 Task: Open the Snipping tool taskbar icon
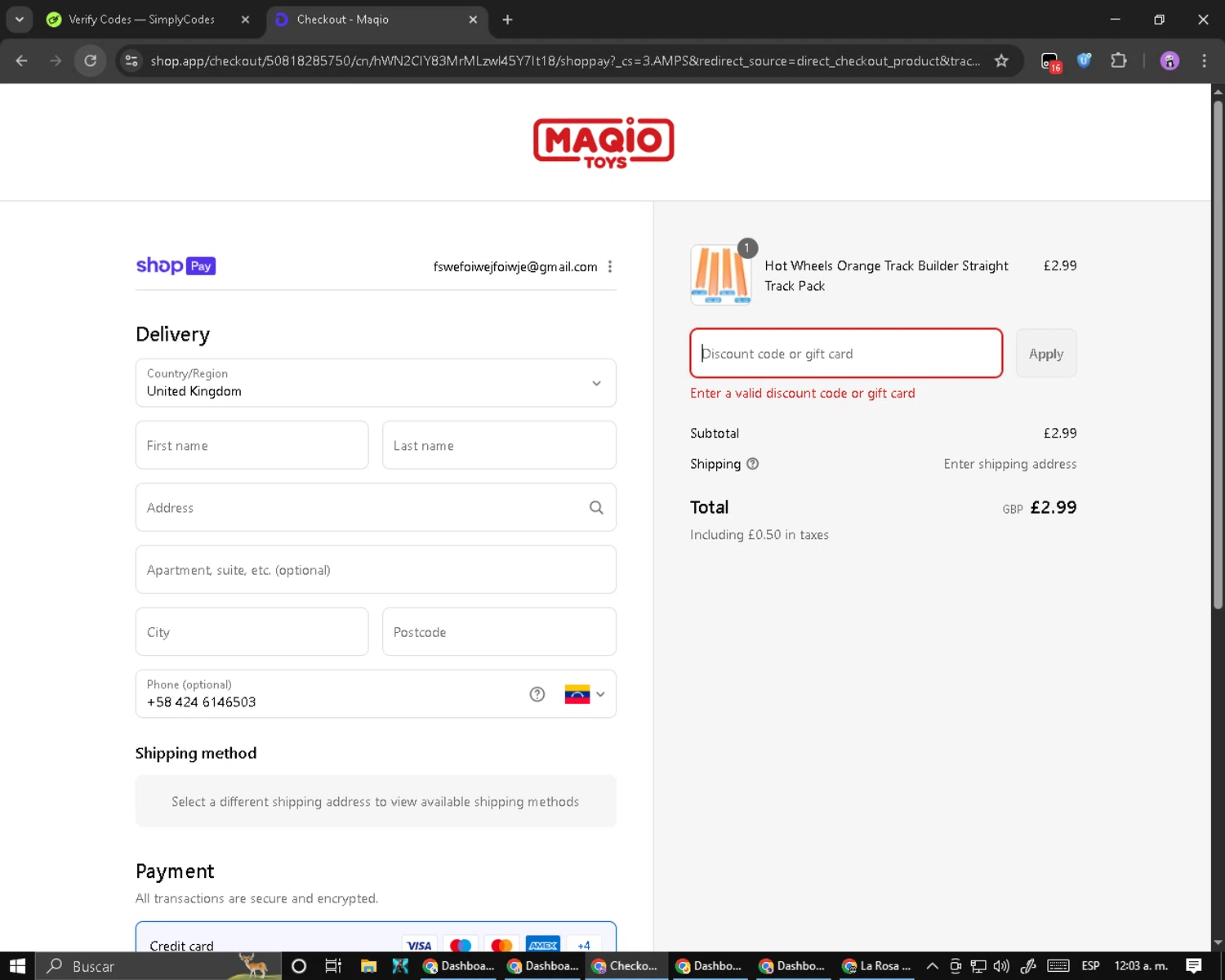click(x=400, y=966)
